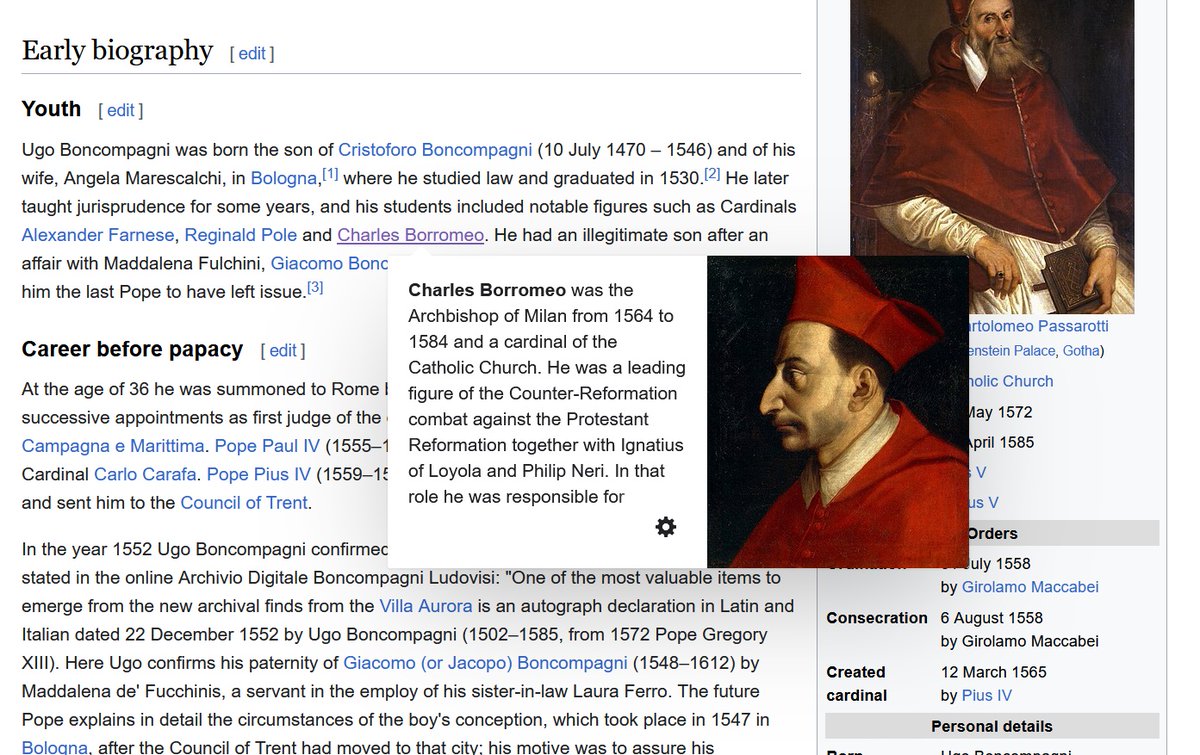
Task: Open Cristoforo Boncompagni link
Action: [x=435, y=150]
